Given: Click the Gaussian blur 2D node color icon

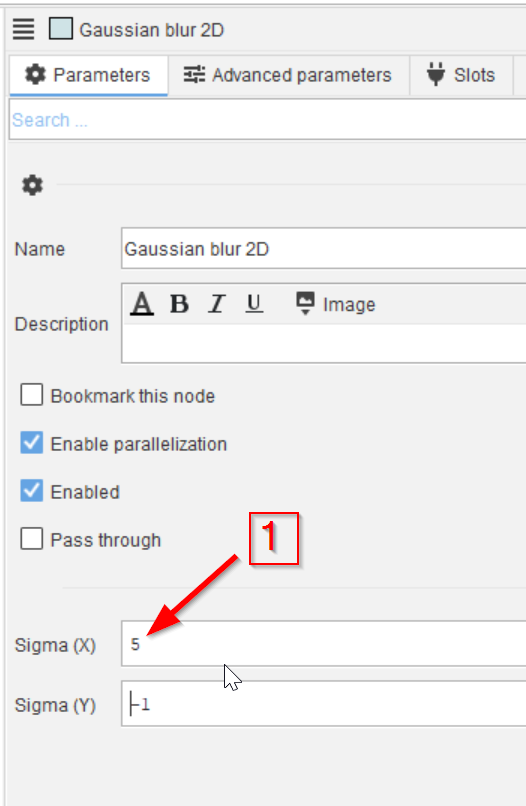Looking at the screenshot, I should pos(61,29).
